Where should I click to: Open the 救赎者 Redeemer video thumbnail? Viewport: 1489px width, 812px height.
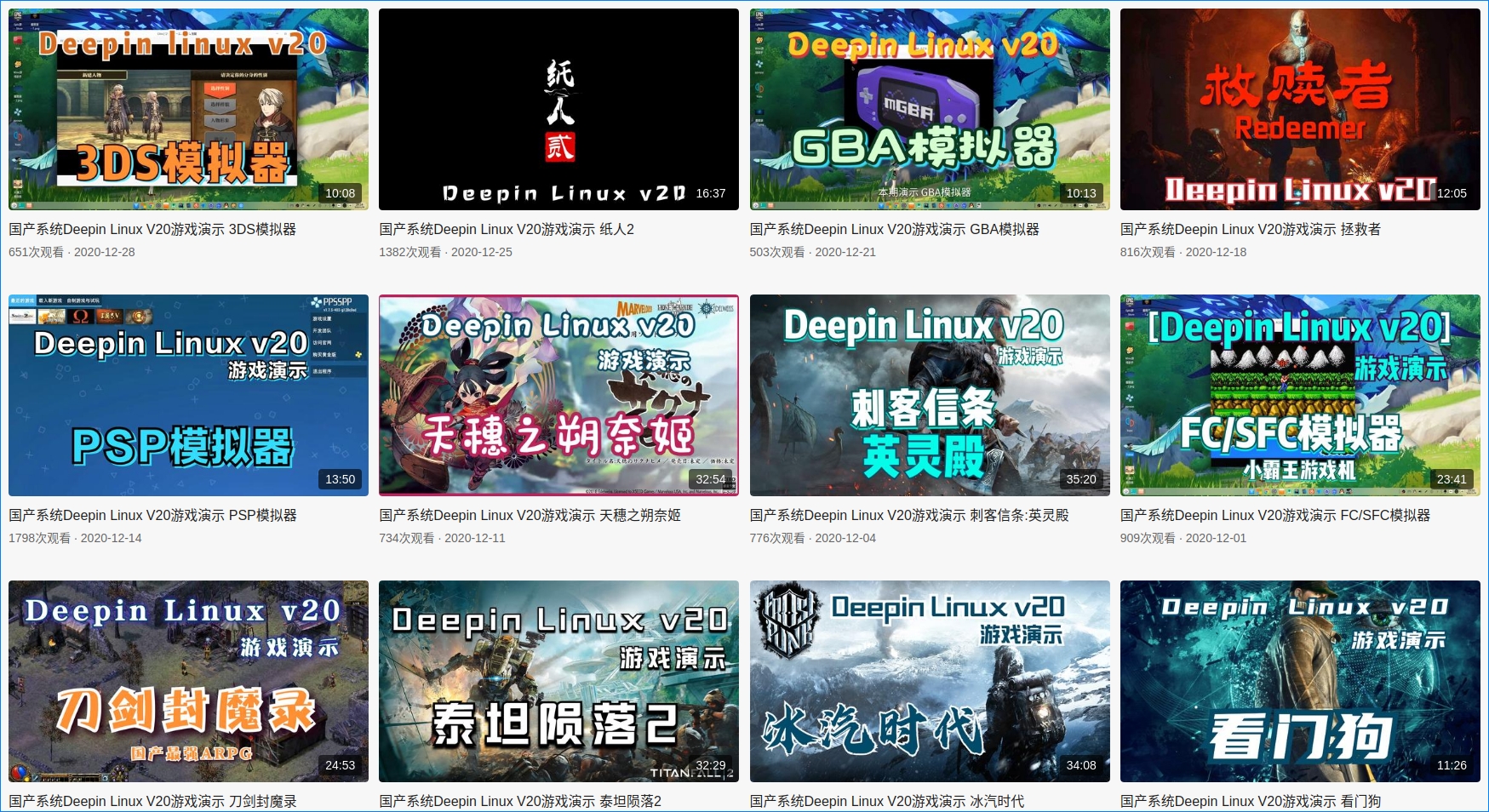point(1300,109)
